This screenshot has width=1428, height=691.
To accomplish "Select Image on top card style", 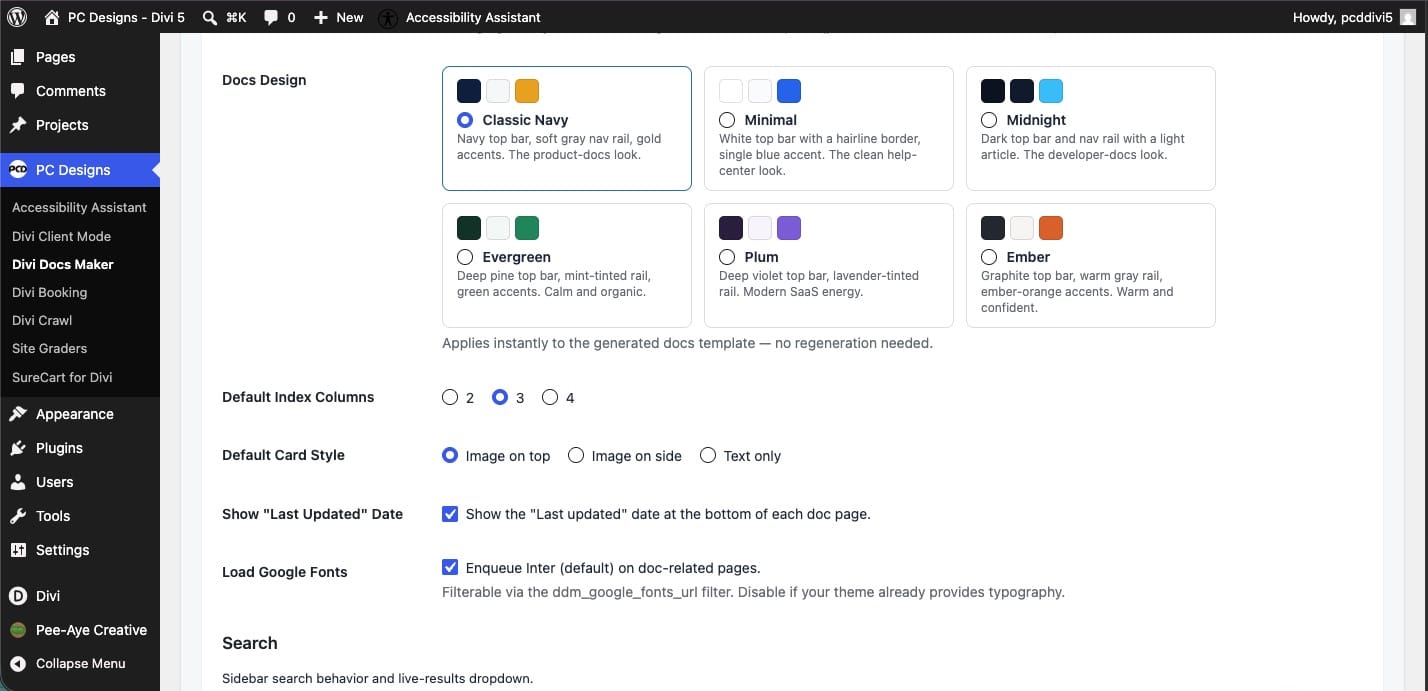I will pos(450,455).
